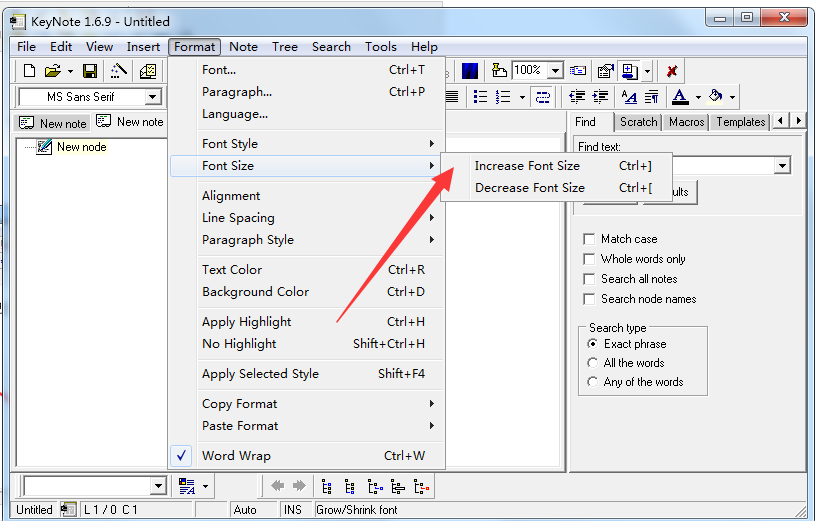Image resolution: width=815 pixels, height=521 pixels.
Task: Choose All the words radio button
Action: point(592,363)
